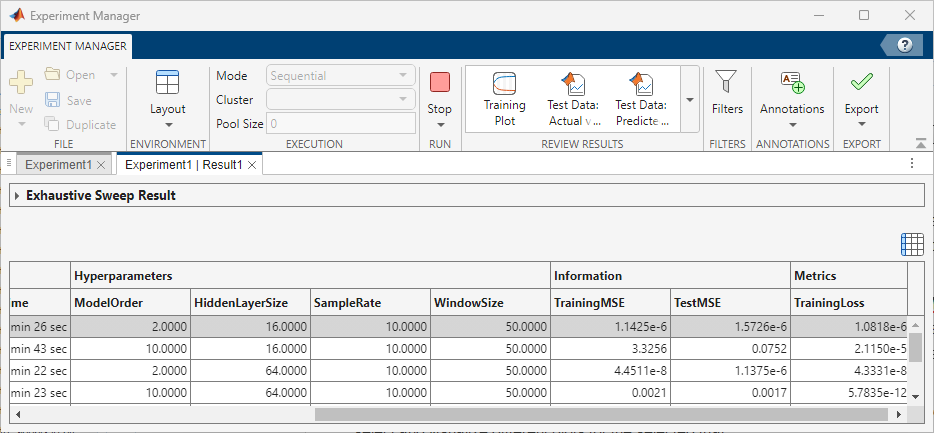Click the Information group header
The image size is (934, 433).
[x=671, y=276]
